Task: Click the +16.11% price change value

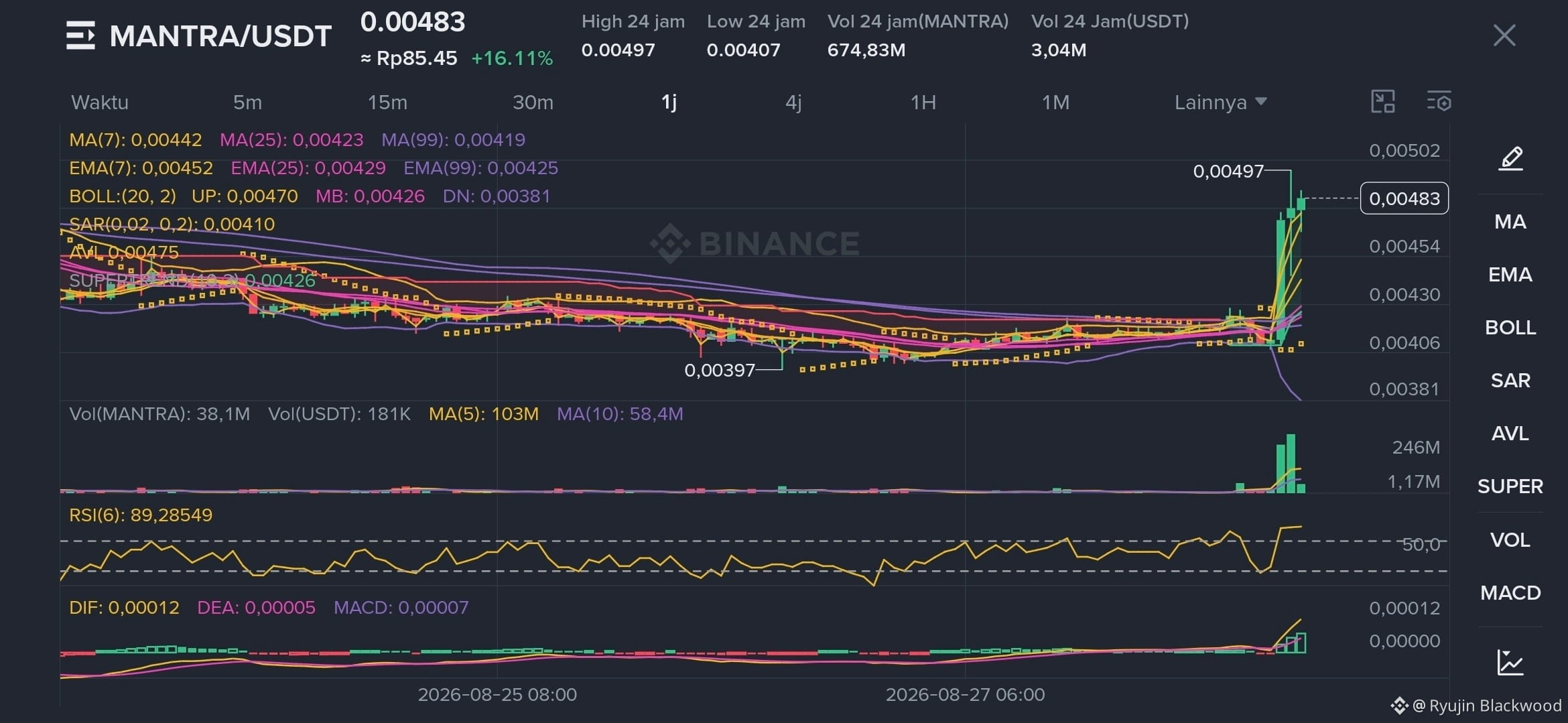Action: tap(512, 58)
